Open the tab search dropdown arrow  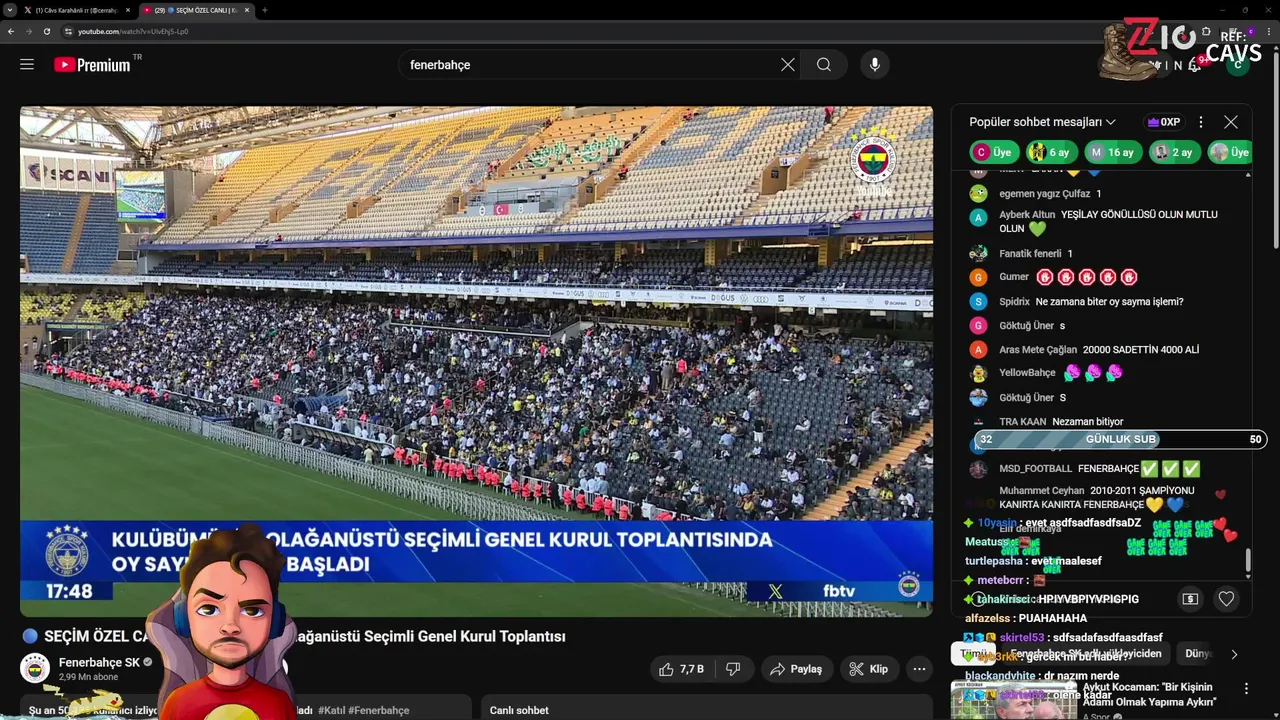click(10, 10)
